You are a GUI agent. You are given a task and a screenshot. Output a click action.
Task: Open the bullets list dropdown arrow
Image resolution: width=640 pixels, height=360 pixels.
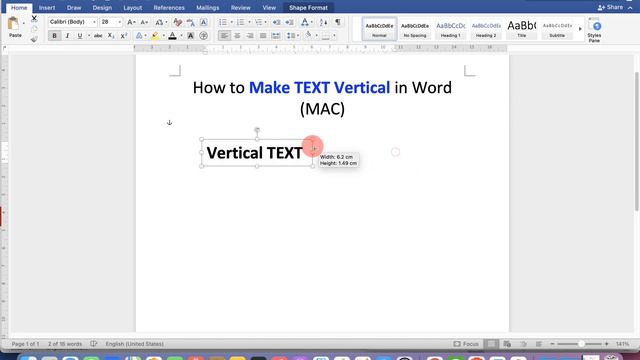(232, 22)
